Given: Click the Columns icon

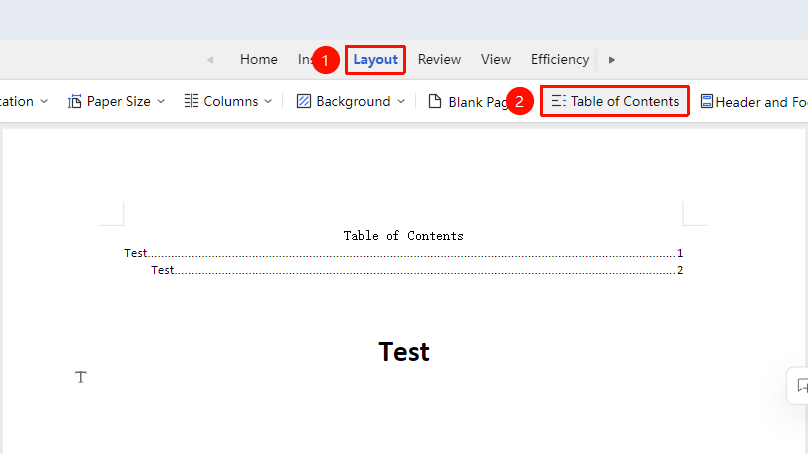Looking at the screenshot, I should pyautogui.click(x=191, y=101).
